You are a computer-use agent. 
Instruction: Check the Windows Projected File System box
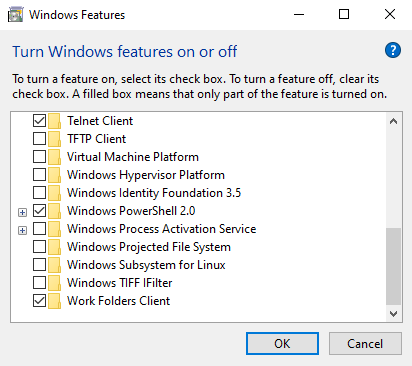coord(39,247)
